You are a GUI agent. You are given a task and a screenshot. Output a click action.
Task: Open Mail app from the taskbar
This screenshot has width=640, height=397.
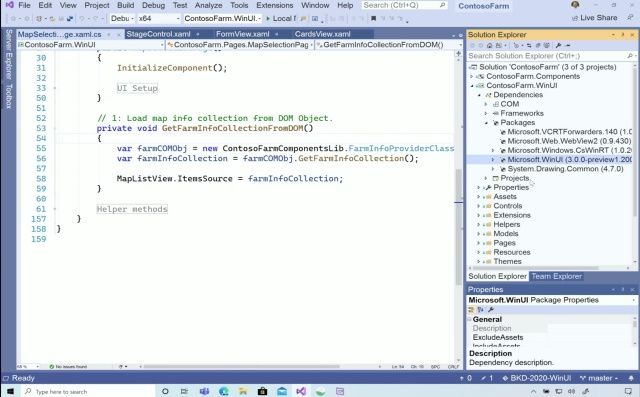[282, 391]
